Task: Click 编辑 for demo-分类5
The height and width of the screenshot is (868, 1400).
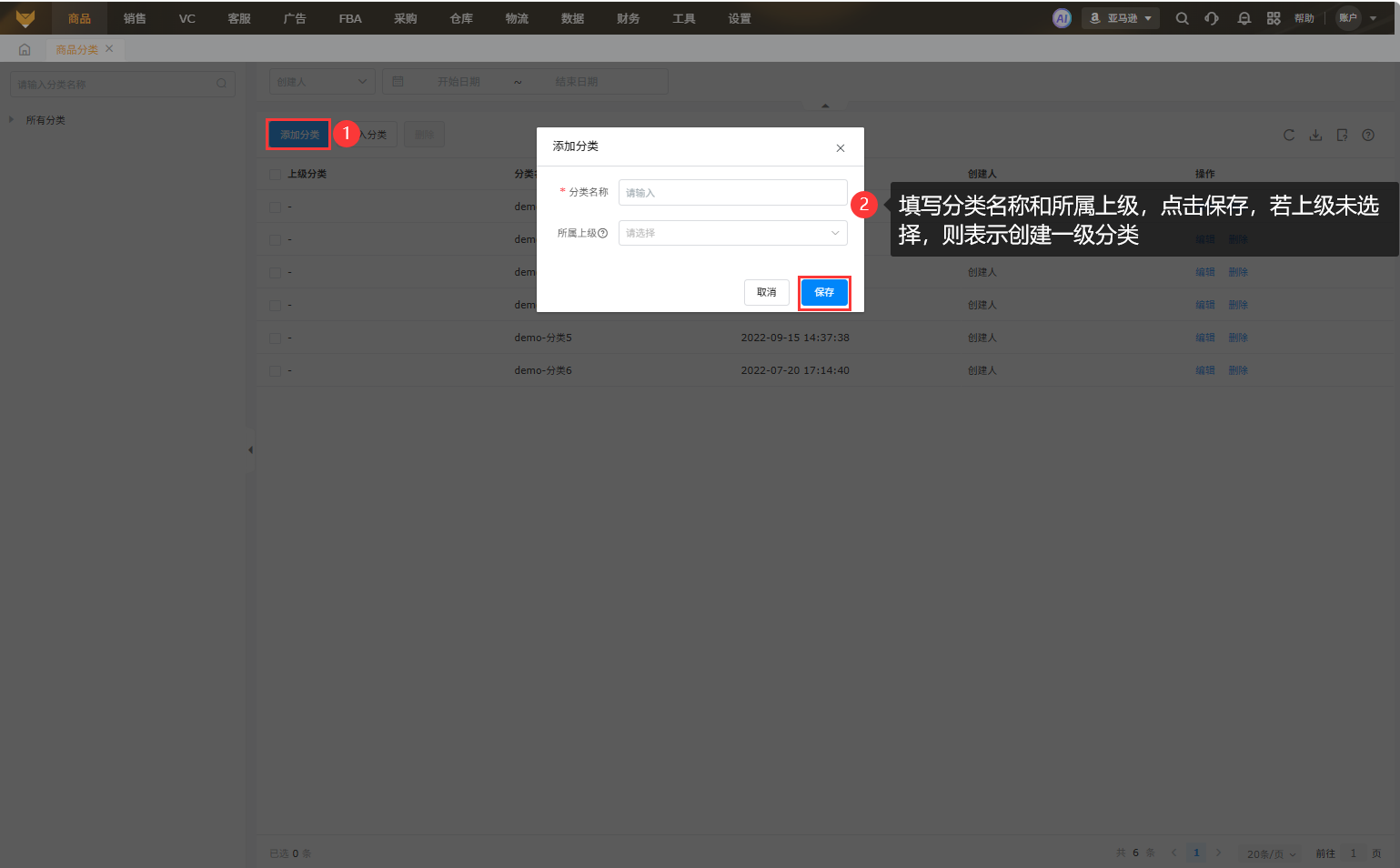Action: [1205, 338]
